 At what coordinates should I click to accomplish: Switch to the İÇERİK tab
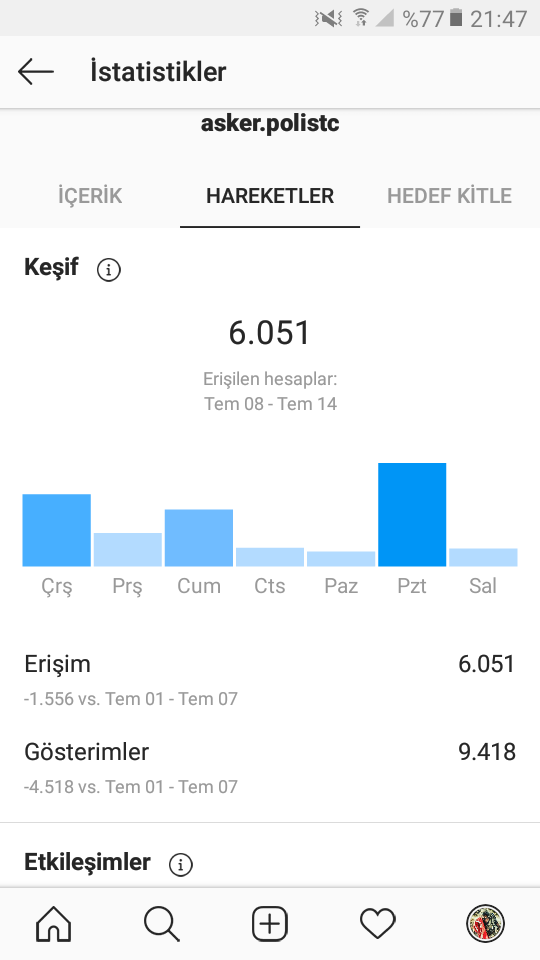pos(90,196)
